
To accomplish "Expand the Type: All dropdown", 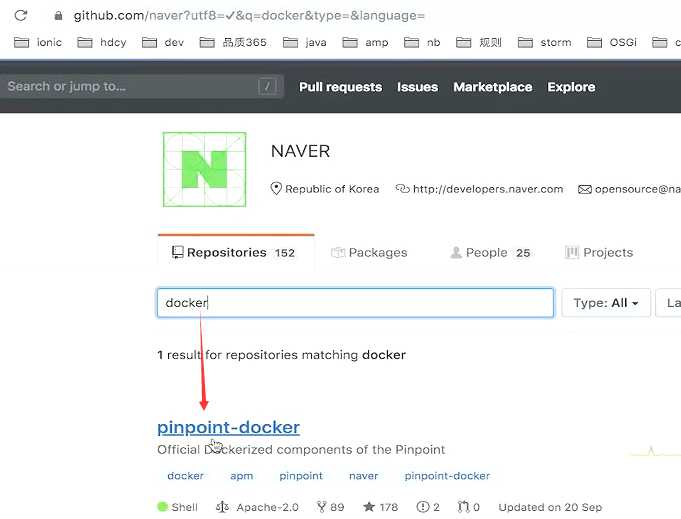I will pyautogui.click(x=606, y=303).
